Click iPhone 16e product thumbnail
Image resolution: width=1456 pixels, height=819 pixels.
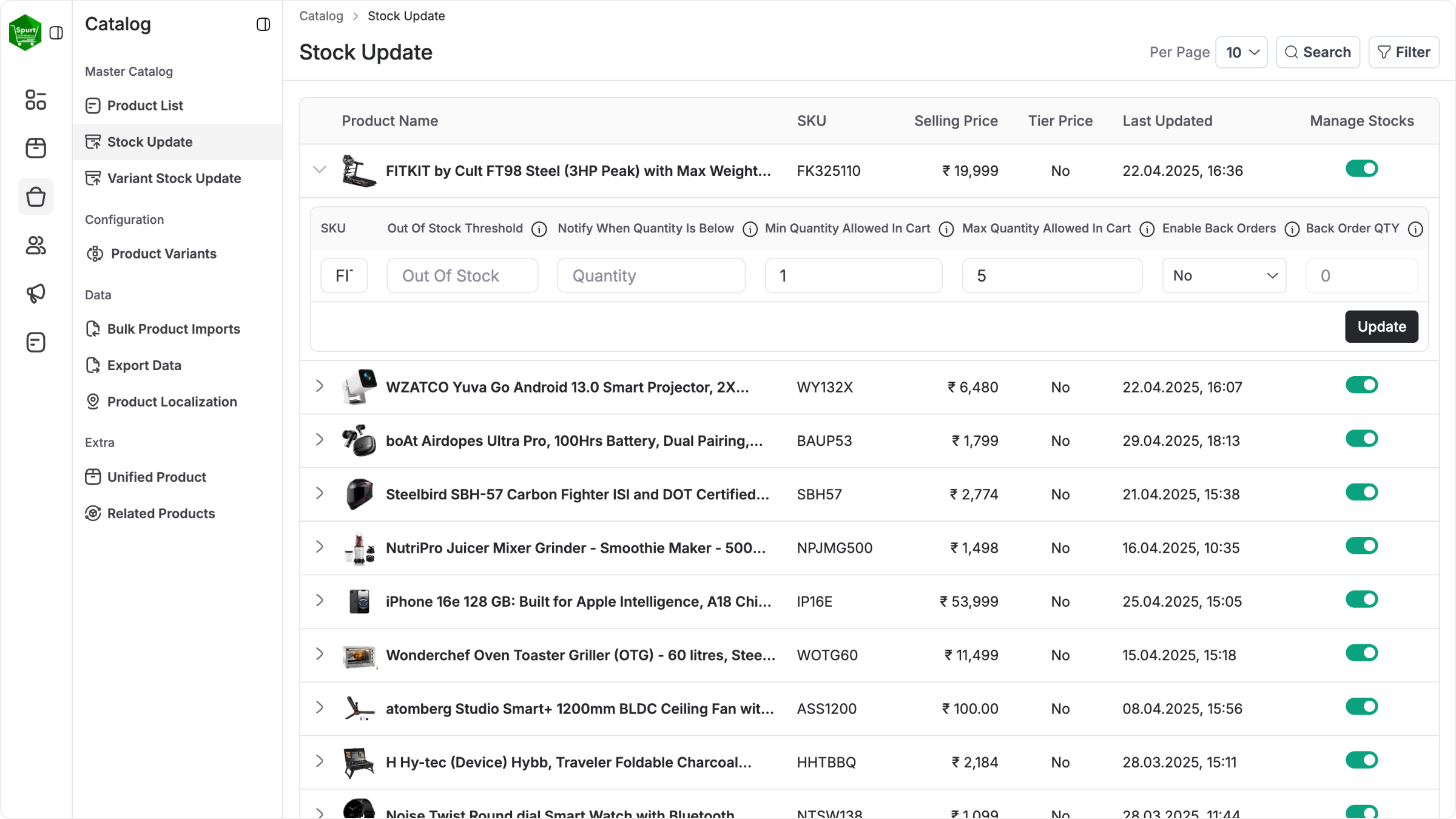(x=359, y=601)
